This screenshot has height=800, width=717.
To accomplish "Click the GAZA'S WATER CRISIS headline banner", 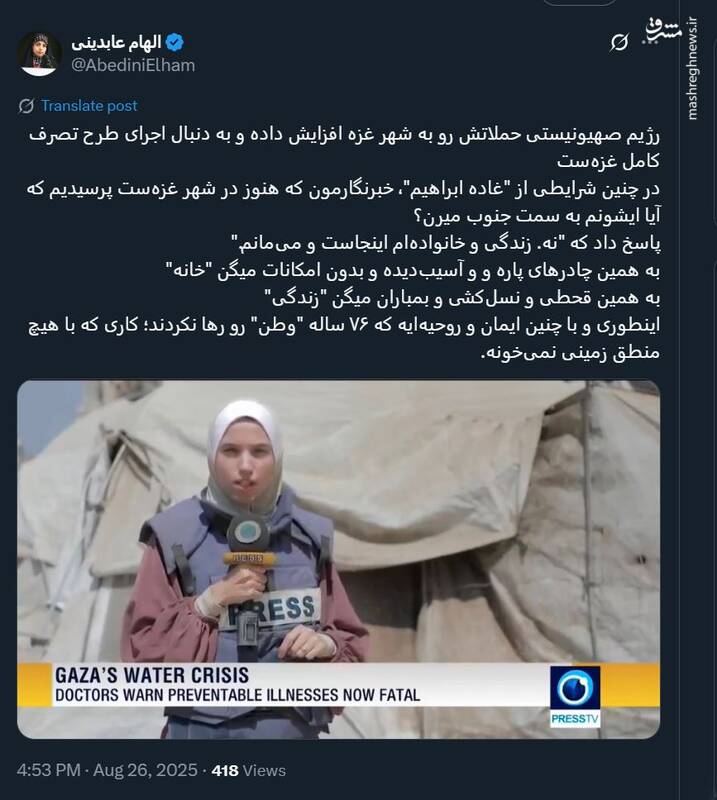I will (152, 675).
